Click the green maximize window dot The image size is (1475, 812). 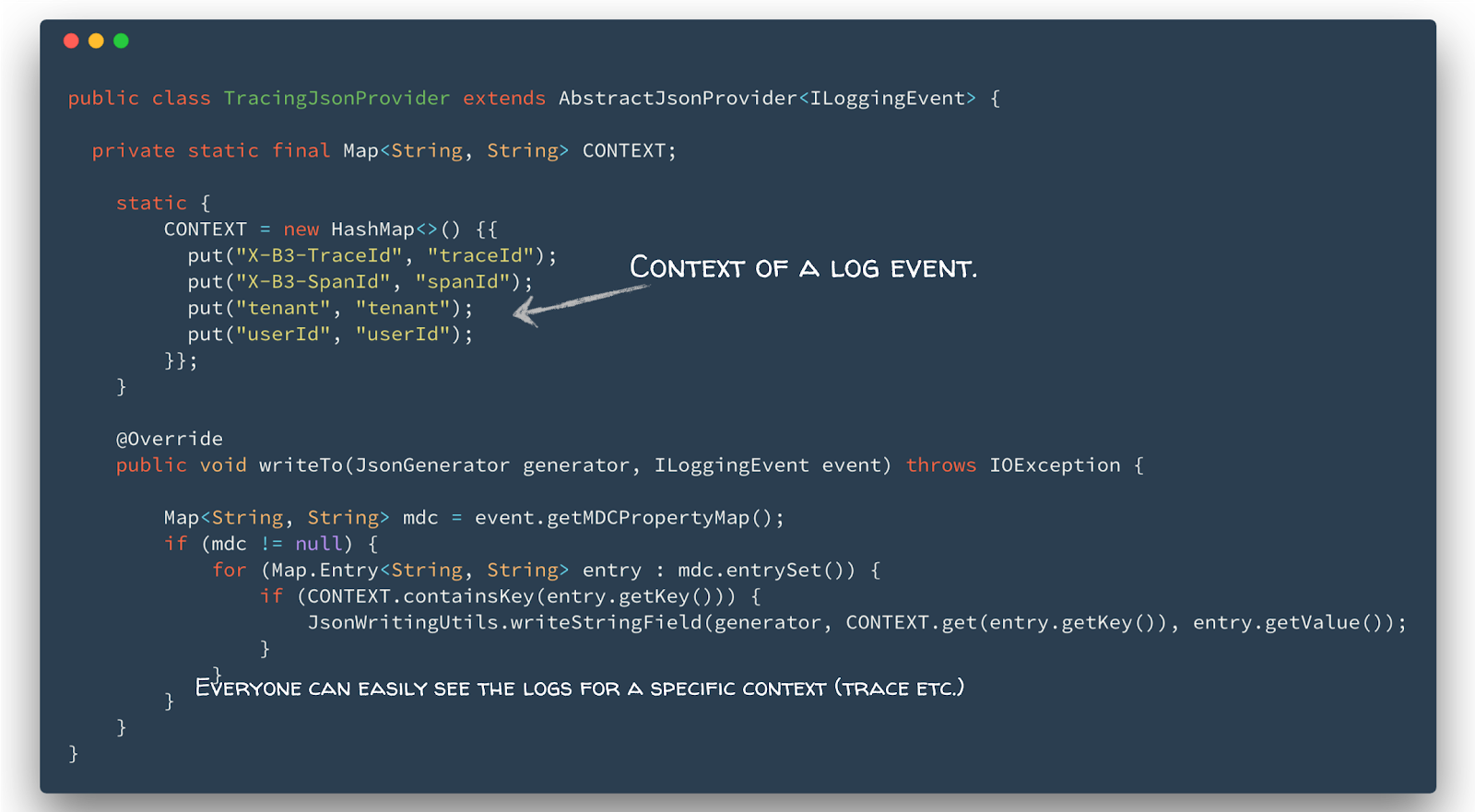click(121, 41)
